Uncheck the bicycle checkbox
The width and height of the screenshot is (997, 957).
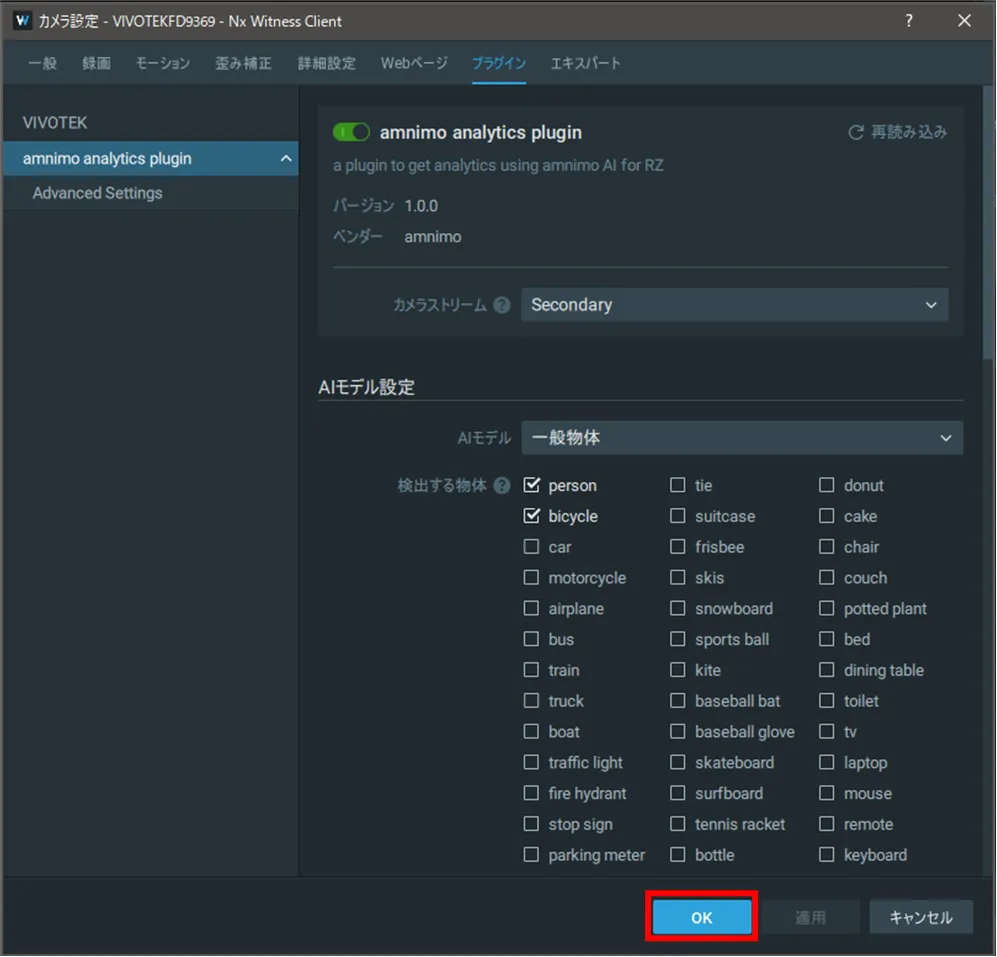coord(531,517)
